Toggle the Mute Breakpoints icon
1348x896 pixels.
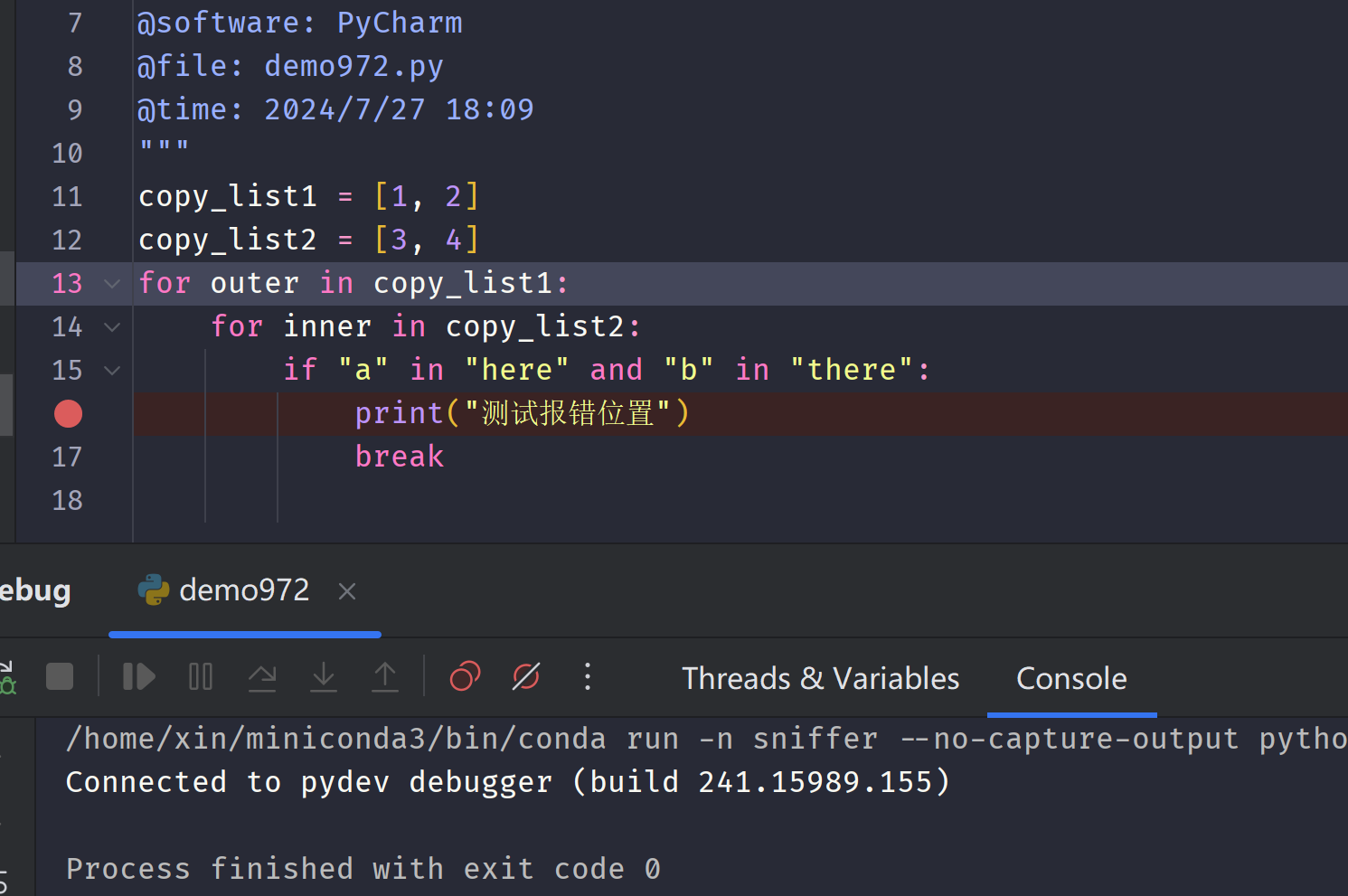[x=526, y=676]
